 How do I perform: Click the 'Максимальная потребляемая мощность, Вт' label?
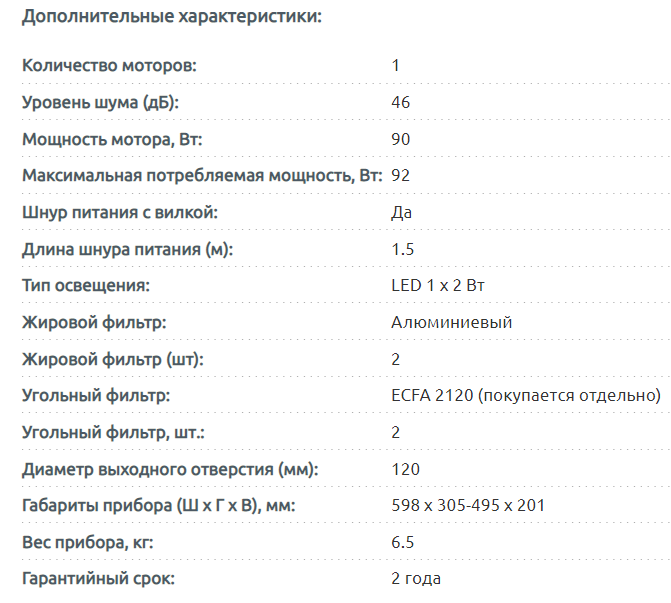click(x=203, y=176)
